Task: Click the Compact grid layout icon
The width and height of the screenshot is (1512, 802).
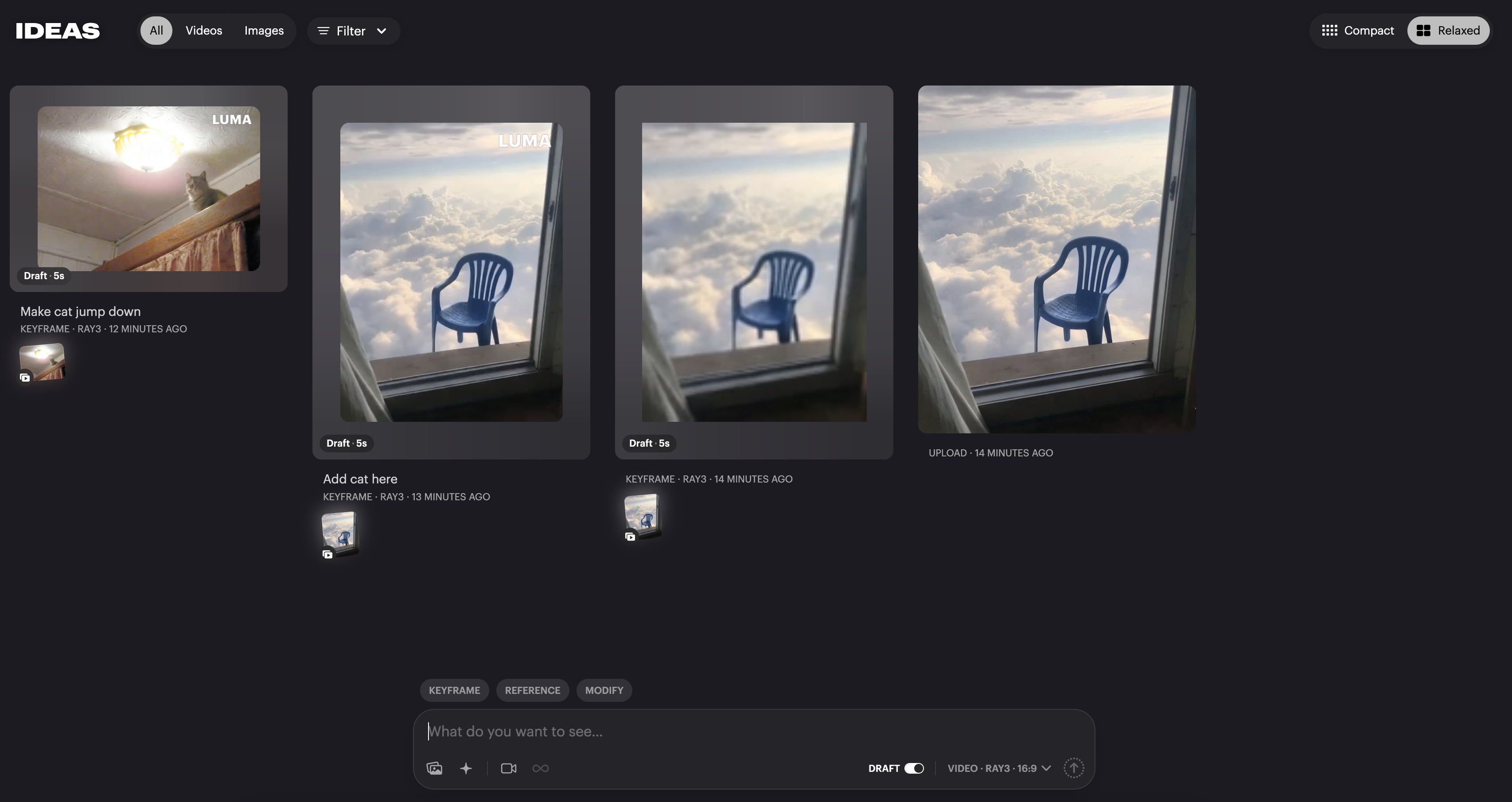Action: (x=1329, y=31)
